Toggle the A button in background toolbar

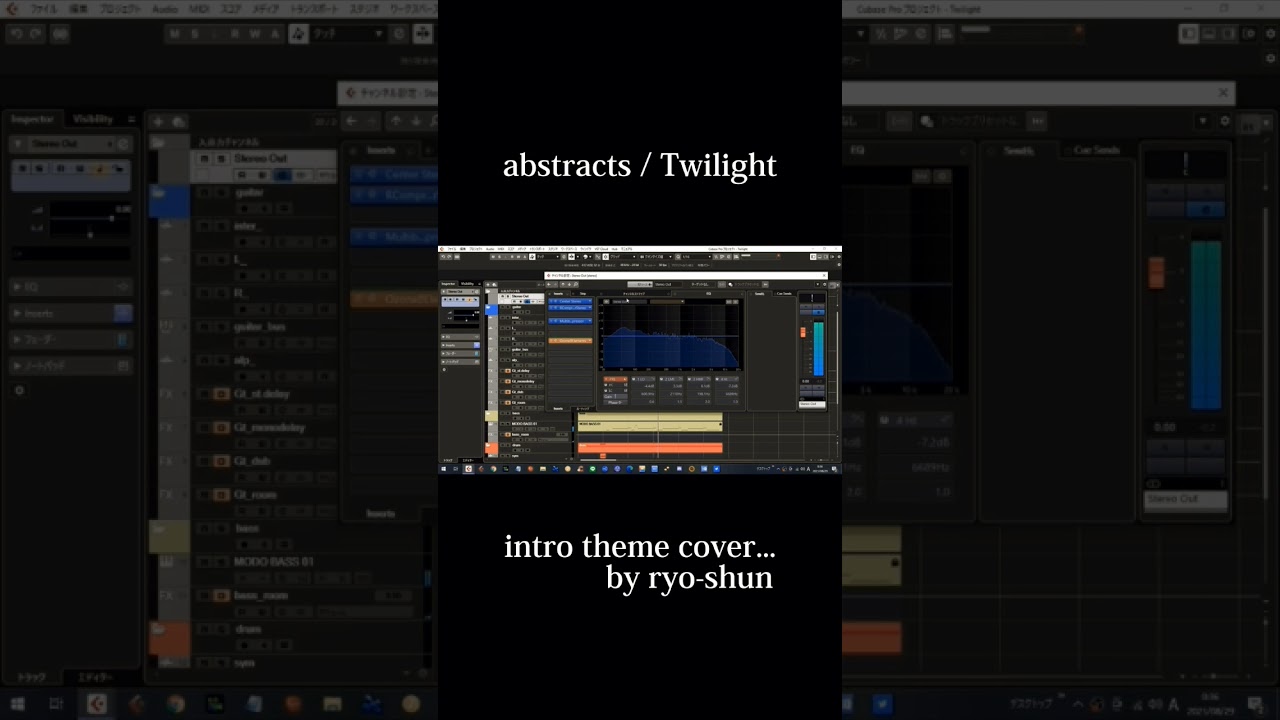pyautogui.click(x=274, y=33)
